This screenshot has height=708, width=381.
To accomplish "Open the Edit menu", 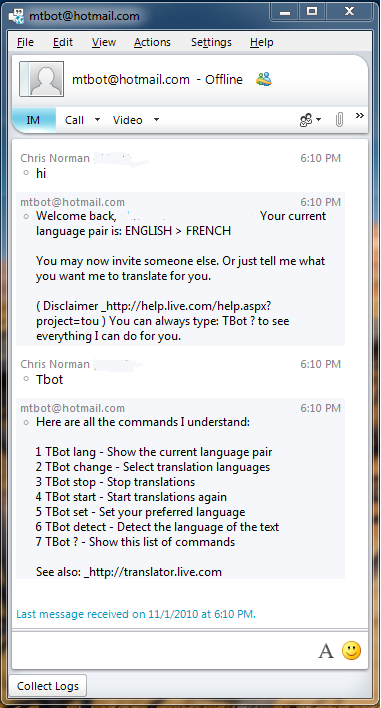I will (63, 42).
